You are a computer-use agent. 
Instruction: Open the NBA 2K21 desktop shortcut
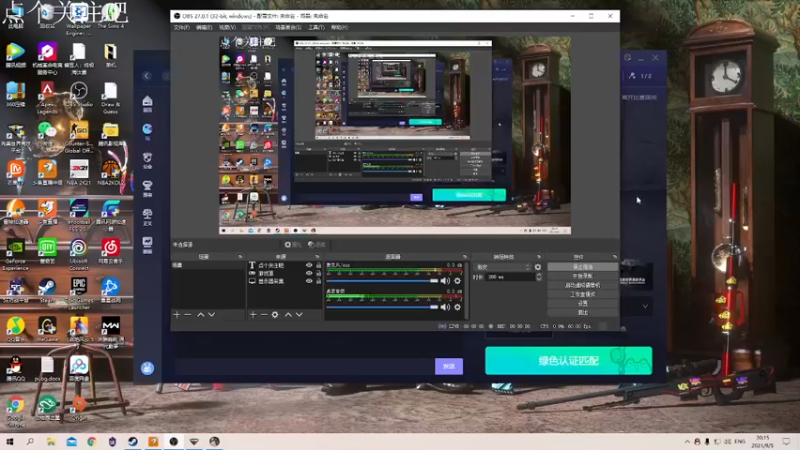(x=79, y=172)
